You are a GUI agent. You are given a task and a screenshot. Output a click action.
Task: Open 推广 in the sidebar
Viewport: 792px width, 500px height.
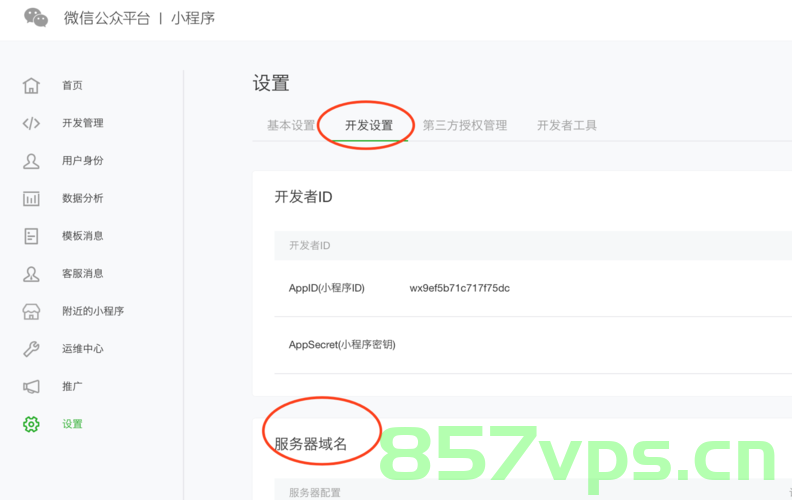pos(72,386)
